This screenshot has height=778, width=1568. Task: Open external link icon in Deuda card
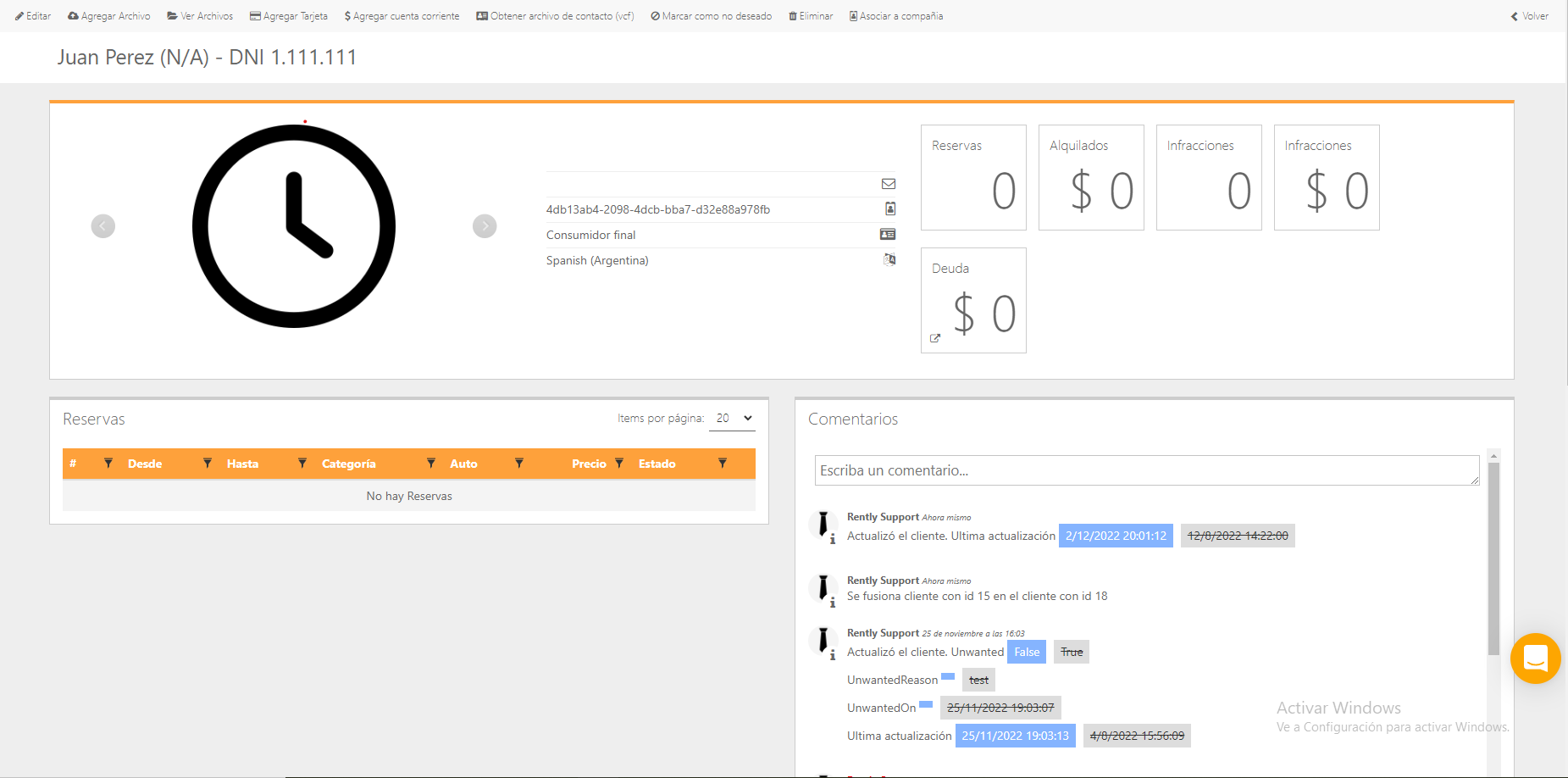[935, 338]
